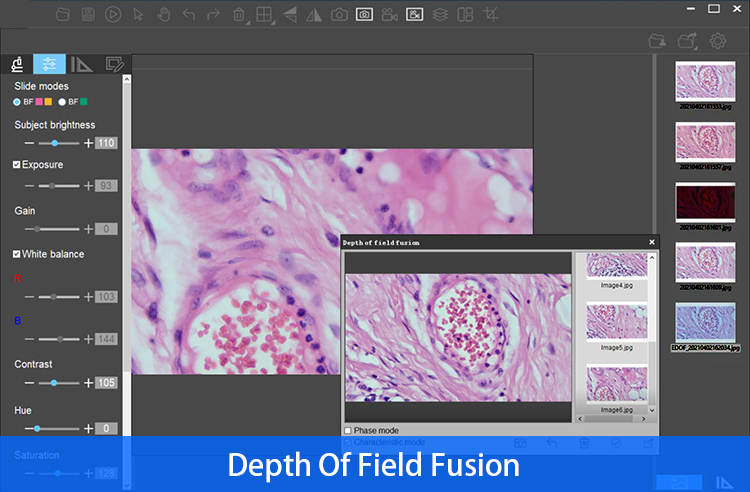Click the red channel value 103
The width and height of the screenshot is (750, 492).
pos(106,297)
